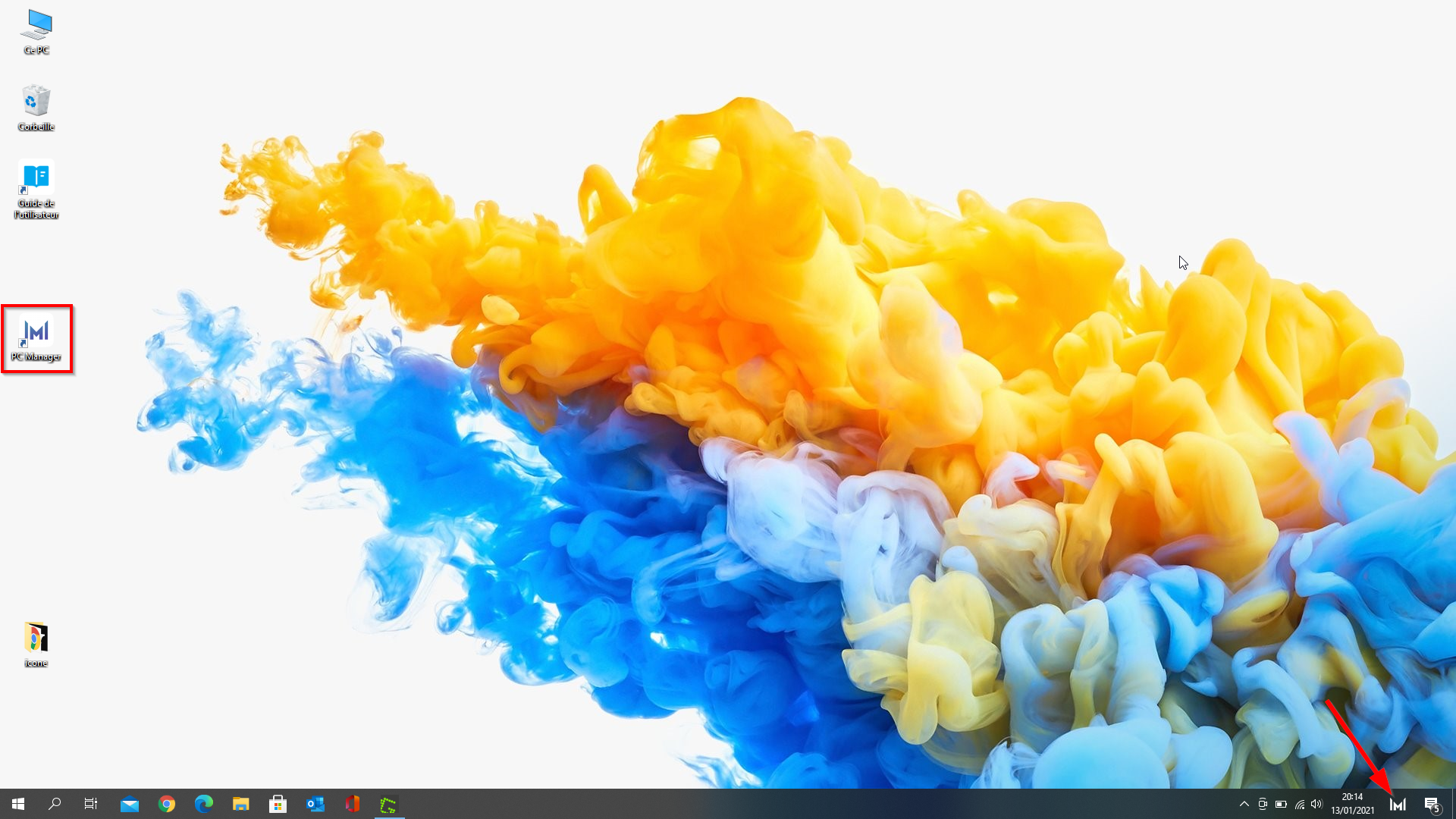The width and height of the screenshot is (1456, 819).
Task: Open Ce PC from the desktop
Action: click(36, 30)
